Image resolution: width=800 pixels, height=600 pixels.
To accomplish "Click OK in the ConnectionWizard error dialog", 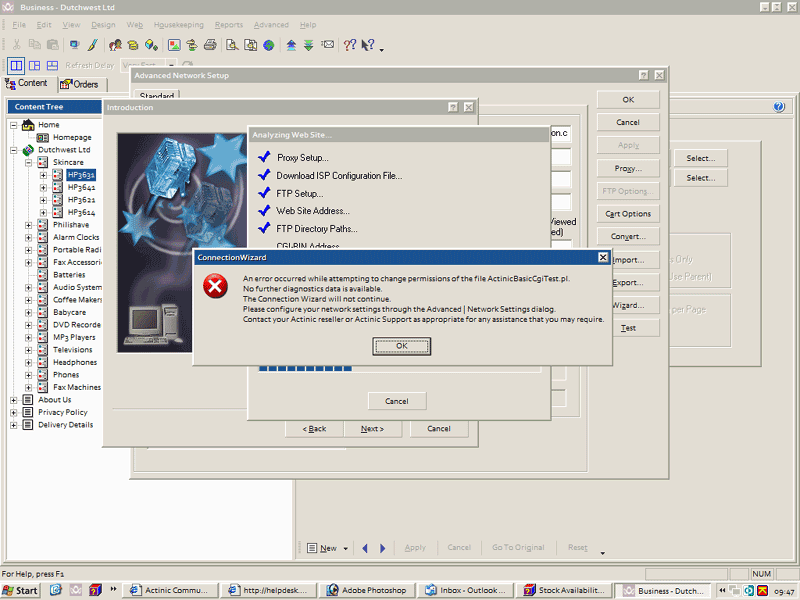I will click(x=401, y=346).
